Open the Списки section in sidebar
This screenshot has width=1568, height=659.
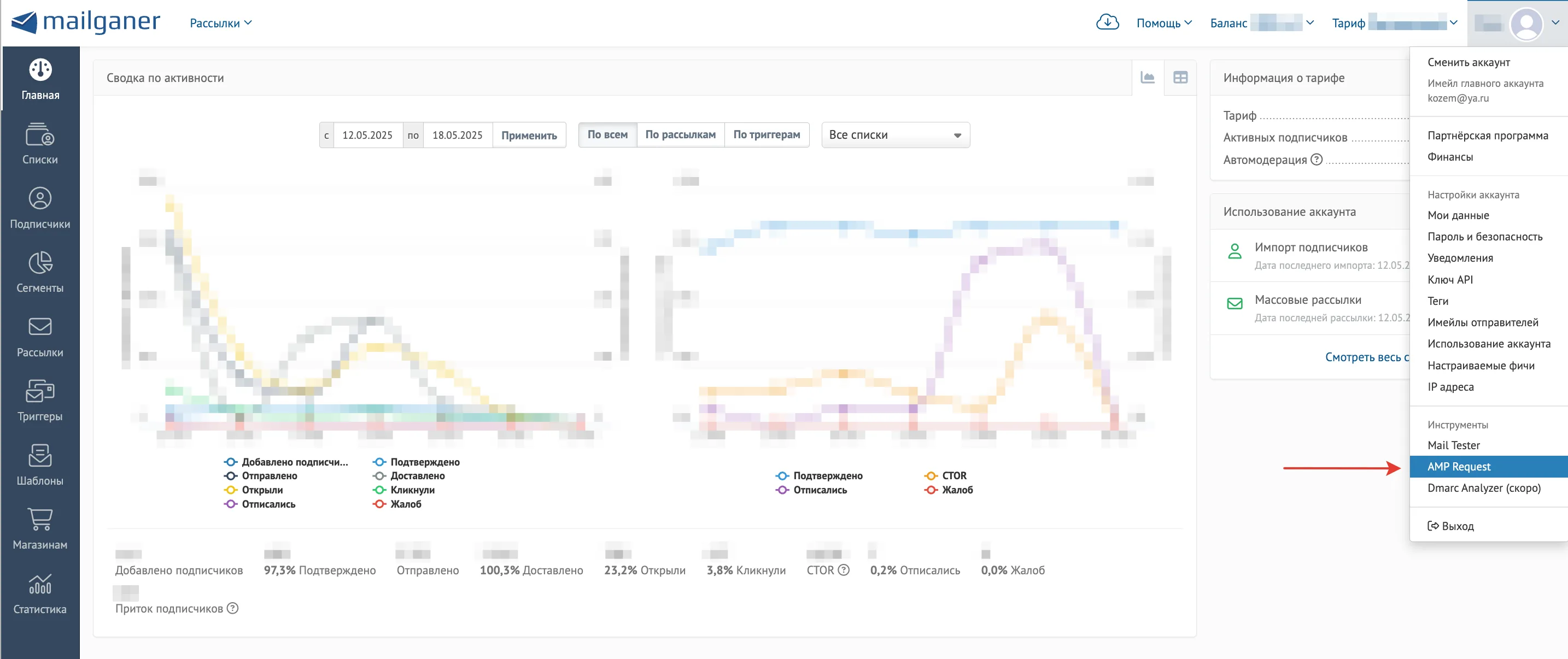[x=40, y=144]
